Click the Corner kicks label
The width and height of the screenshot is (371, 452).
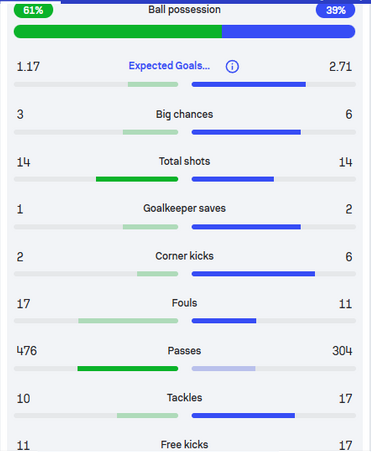coord(184,256)
